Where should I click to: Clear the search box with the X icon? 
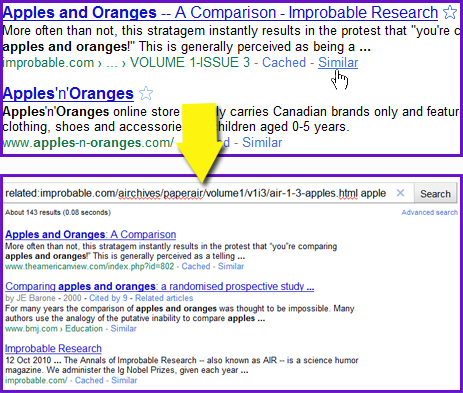tap(400, 193)
